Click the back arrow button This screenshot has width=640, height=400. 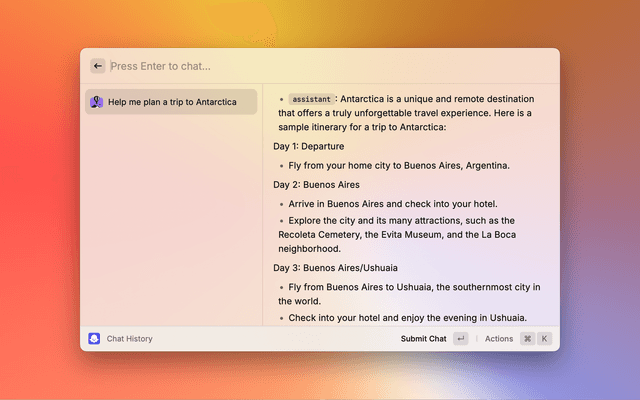pos(98,66)
